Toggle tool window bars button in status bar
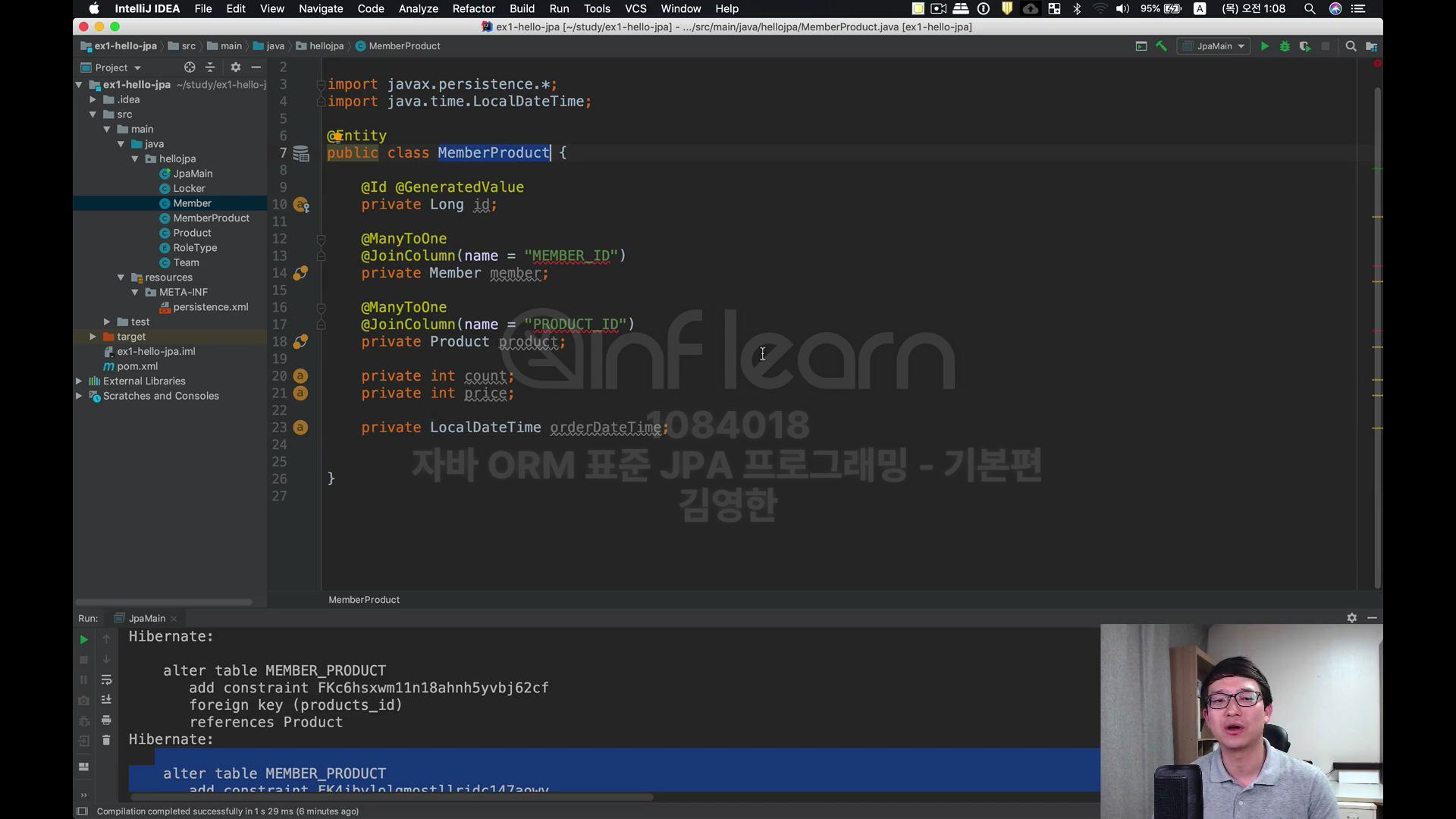1456x819 pixels. (x=82, y=811)
